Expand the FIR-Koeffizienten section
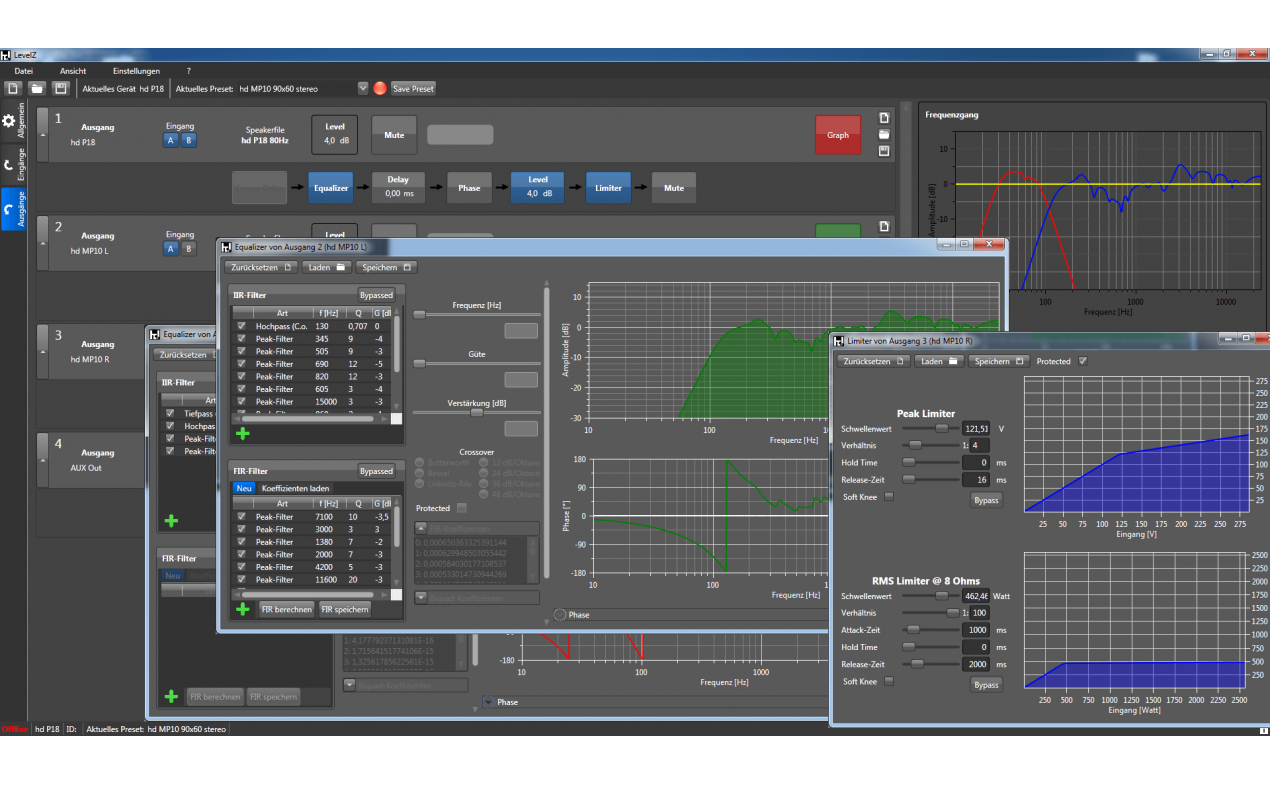Image resolution: width=1270 pixels, height=785 pixels. point(421,527)
